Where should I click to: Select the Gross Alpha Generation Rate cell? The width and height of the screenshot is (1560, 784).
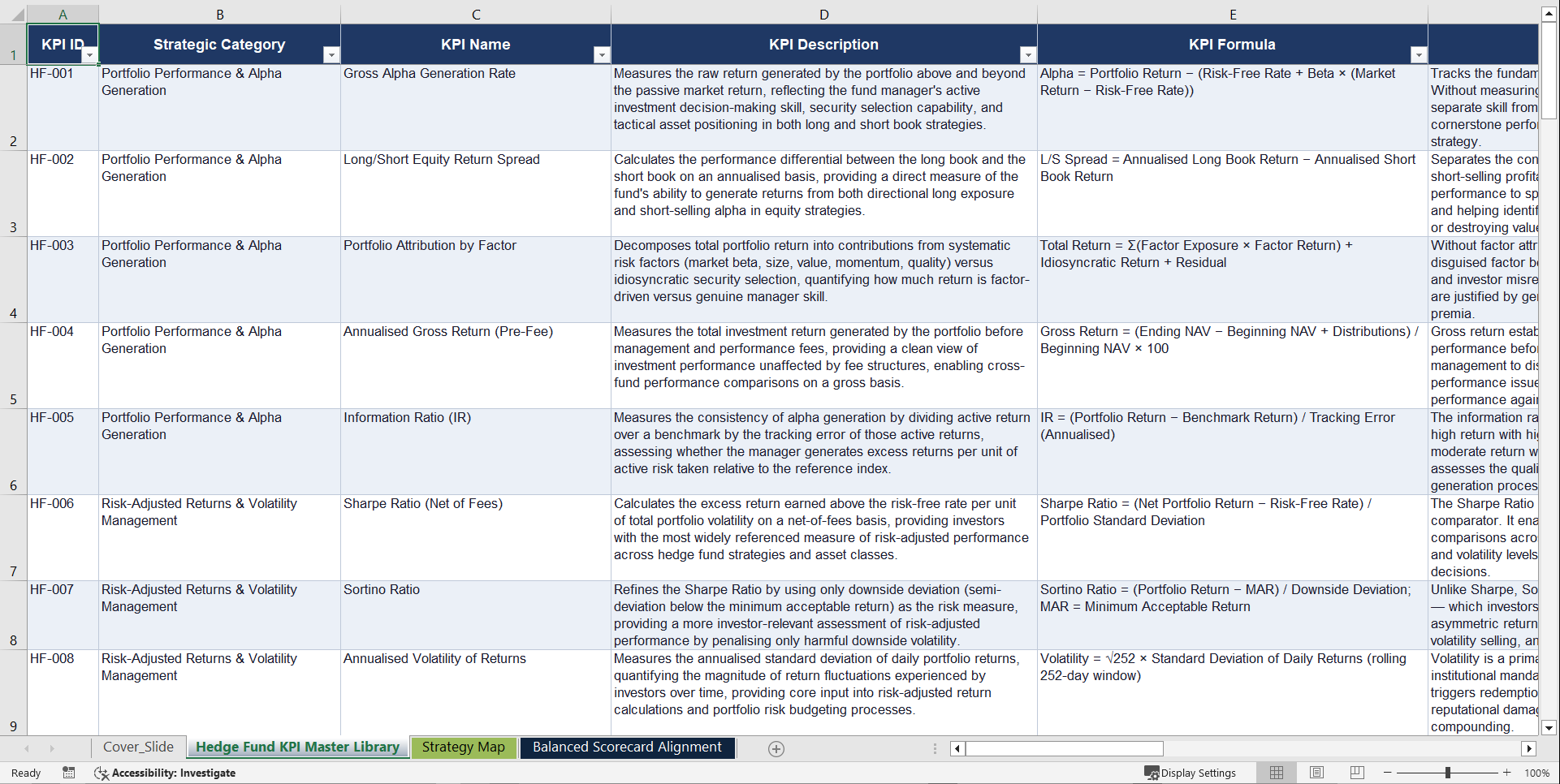tap(476, 107)
